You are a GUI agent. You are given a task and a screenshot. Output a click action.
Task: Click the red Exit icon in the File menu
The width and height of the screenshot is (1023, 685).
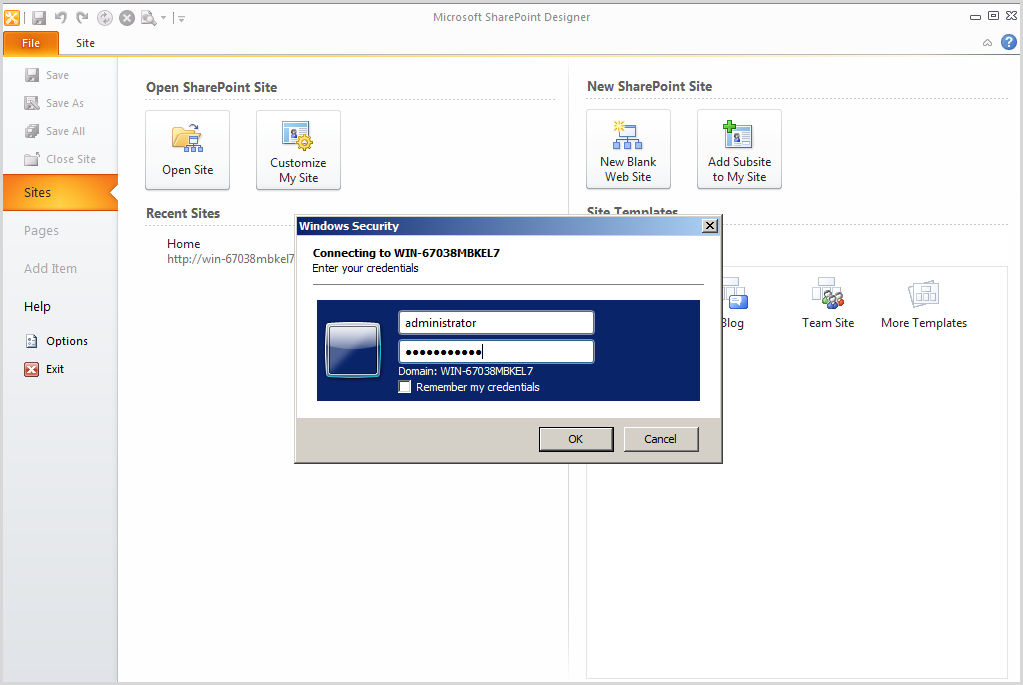[31, 369]
